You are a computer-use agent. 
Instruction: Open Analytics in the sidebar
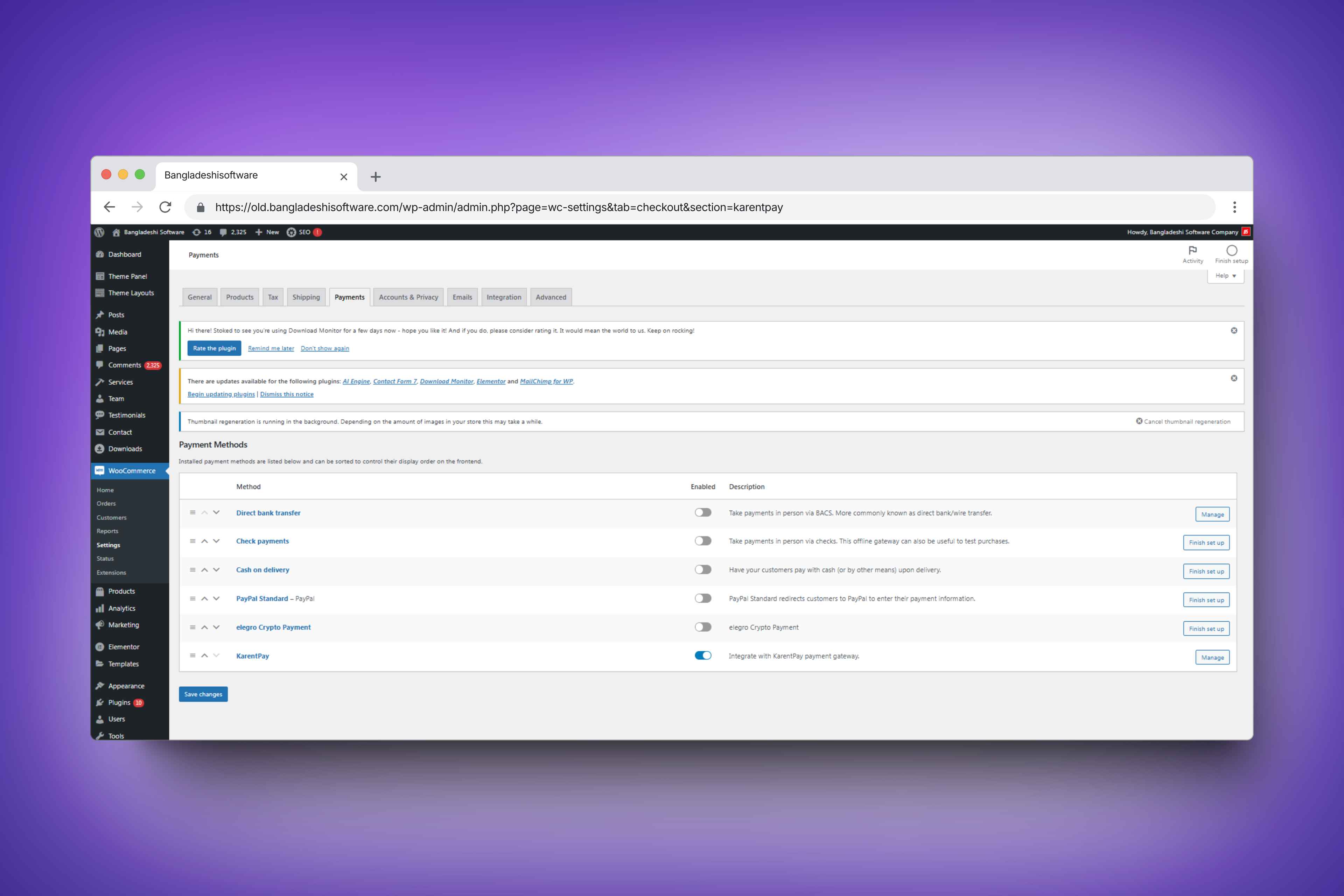coord(122,609)
